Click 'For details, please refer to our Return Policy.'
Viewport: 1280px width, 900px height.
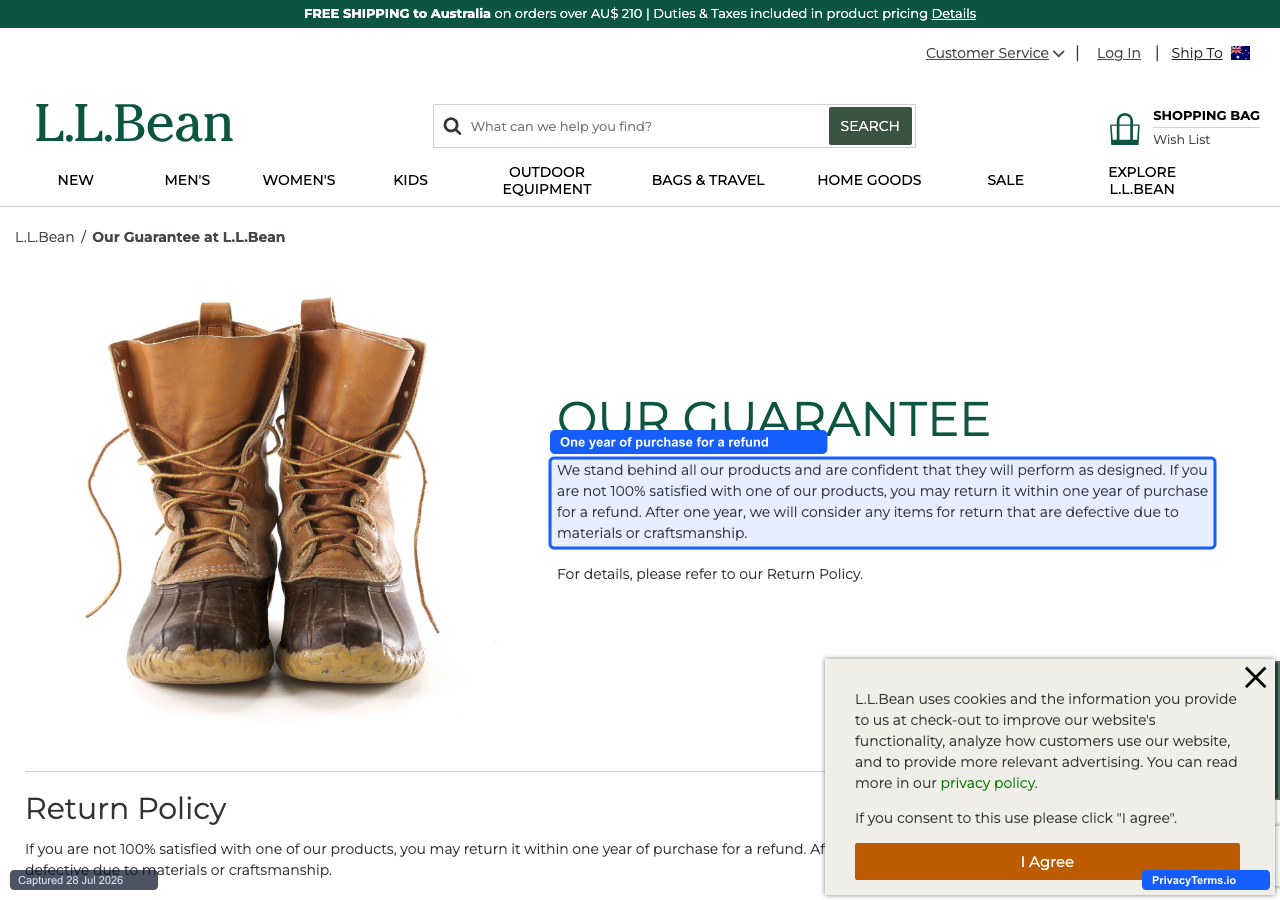(x=710, y=574)
